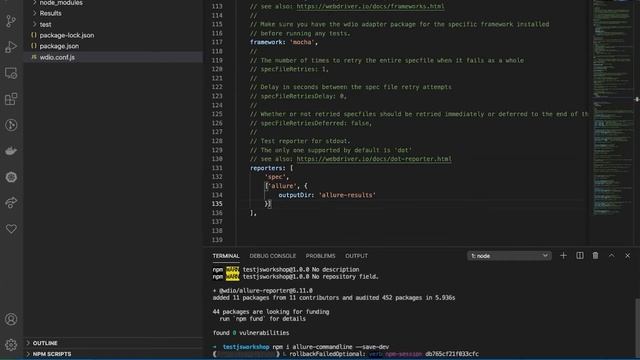Screen dimensions: 640x360
Task: Click the 'spec' reporter string
Action: 275,177
